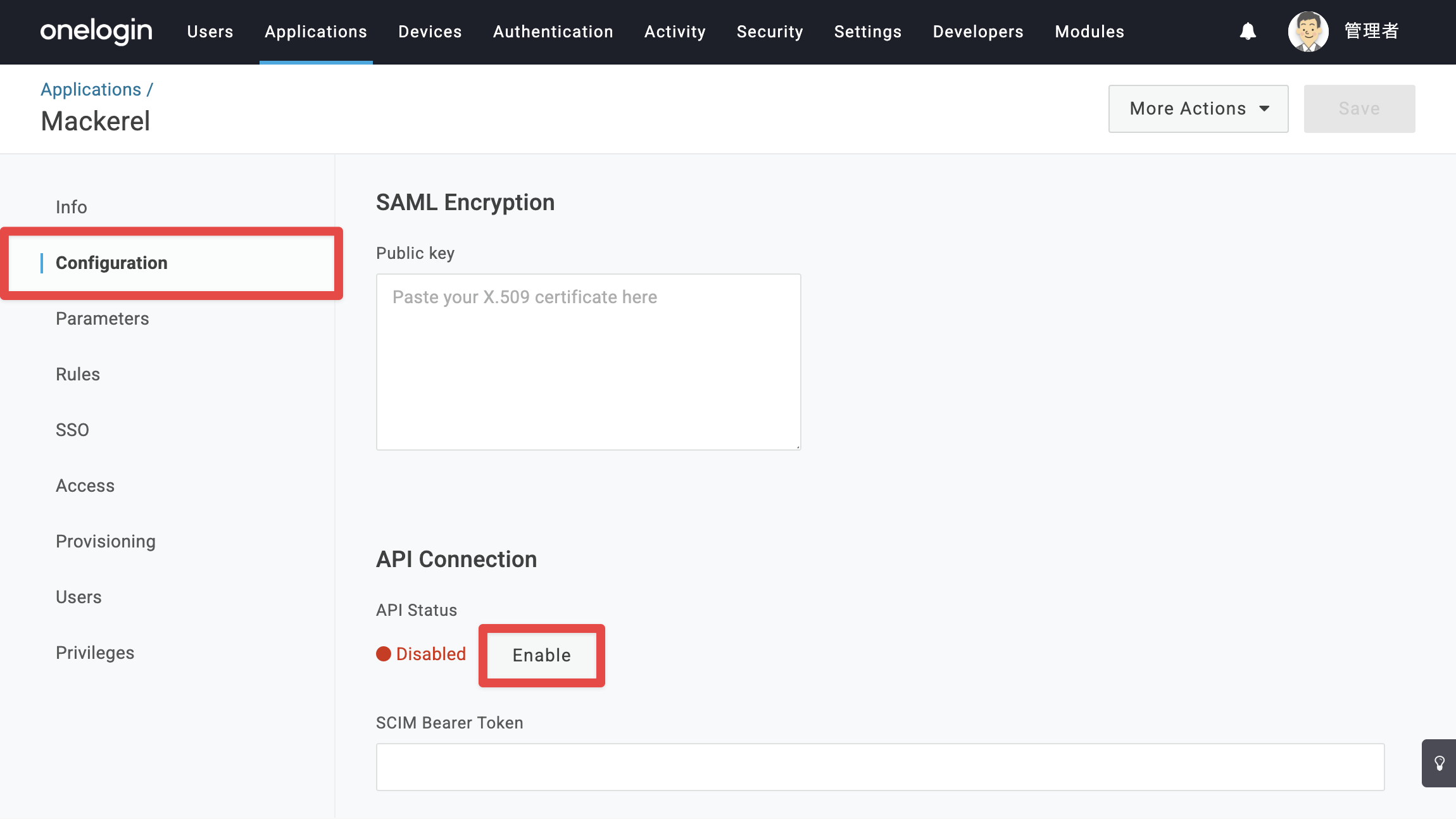
Task: Switch to the Access tab
Action: [85, 485]
